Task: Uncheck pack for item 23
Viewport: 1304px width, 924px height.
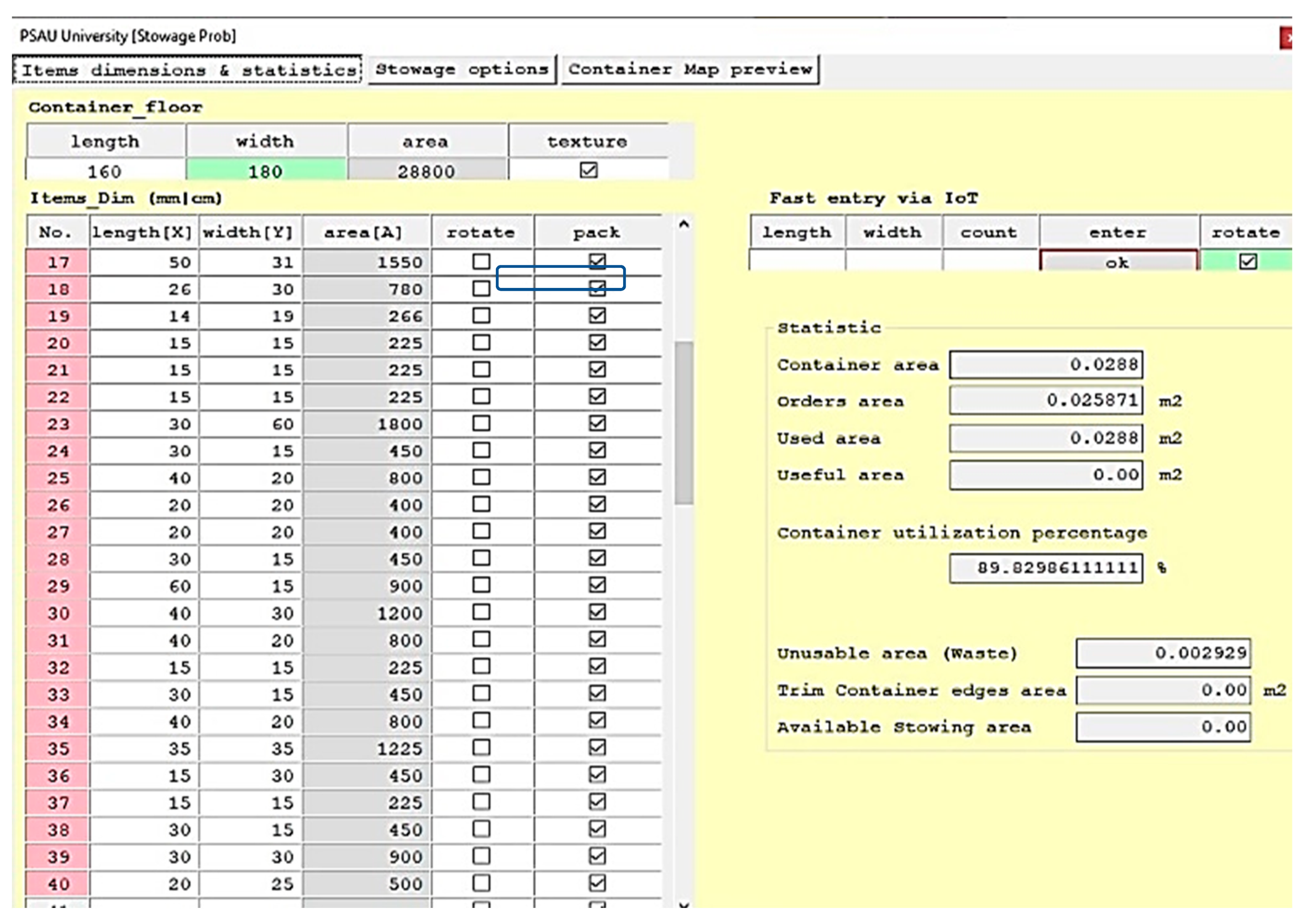Action: point(597,423)
